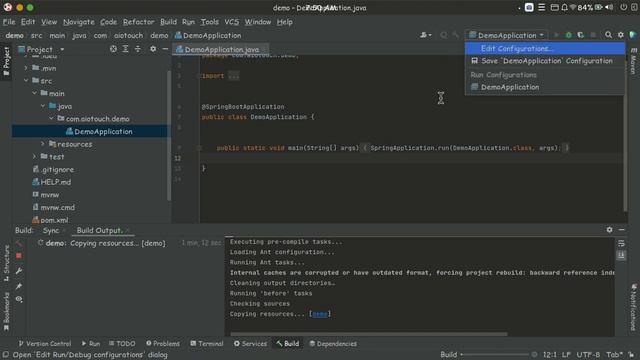Screen dimensions: 640x360
Task: Click the LF line separator in status bar
Action: [x=566, y=355]
